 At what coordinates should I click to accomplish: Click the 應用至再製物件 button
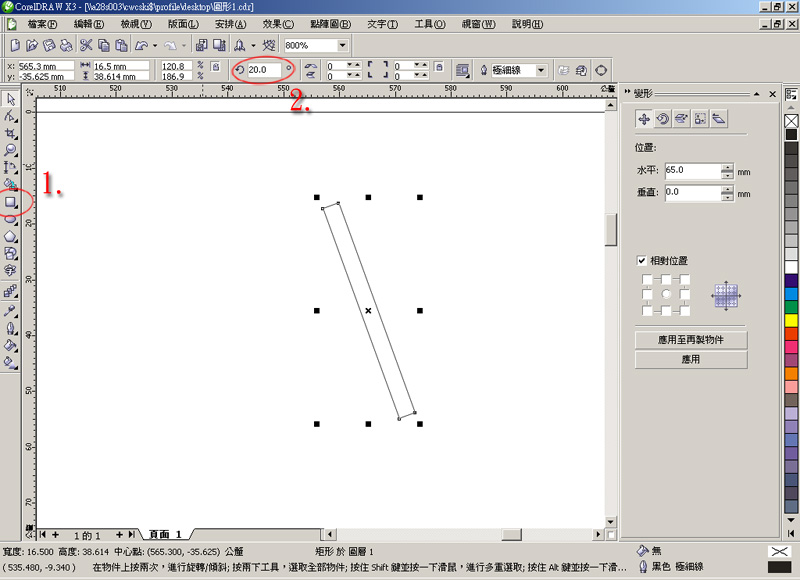coord(691,340)
